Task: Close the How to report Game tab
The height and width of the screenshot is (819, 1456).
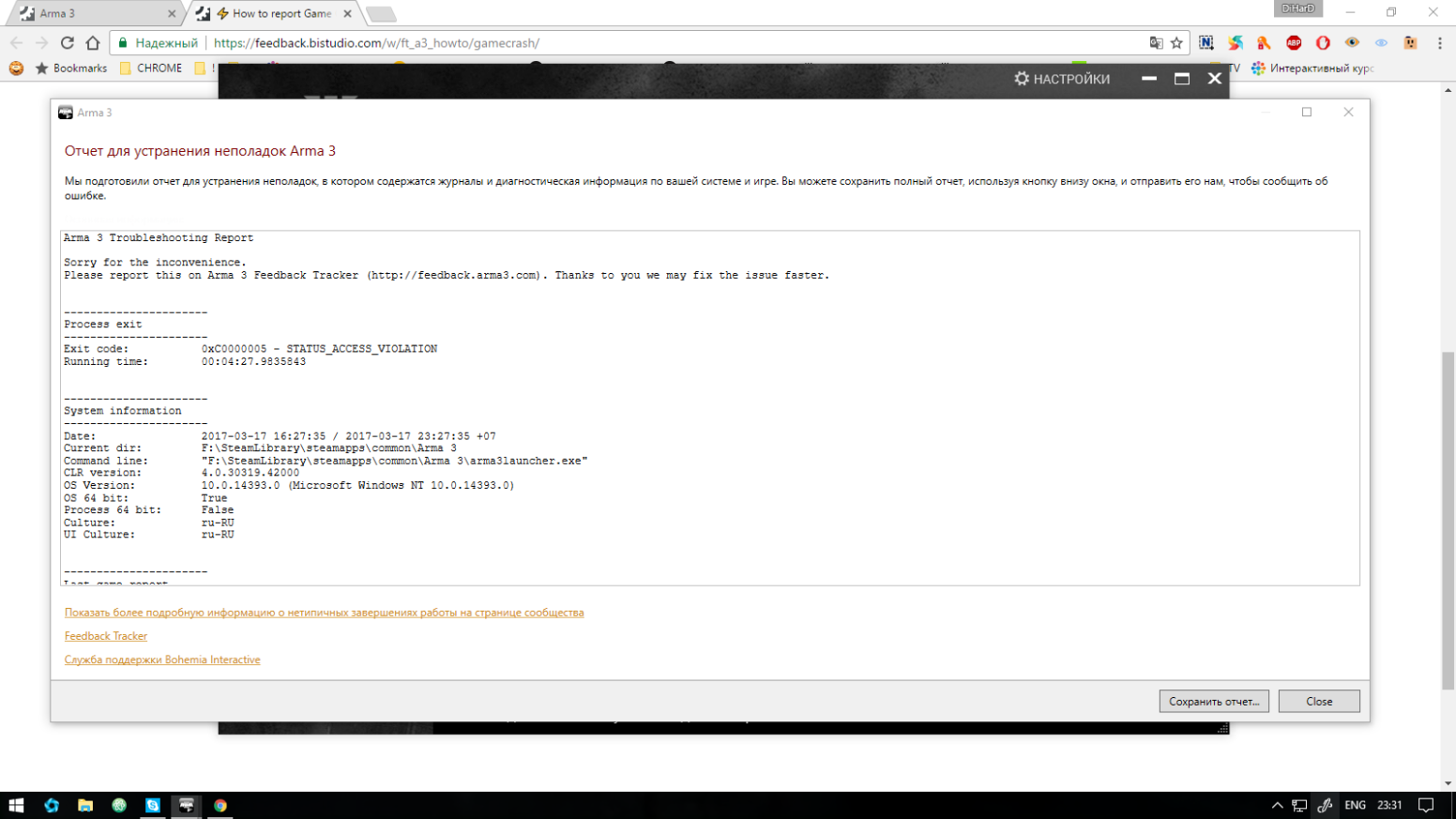Action: point(347,13)
